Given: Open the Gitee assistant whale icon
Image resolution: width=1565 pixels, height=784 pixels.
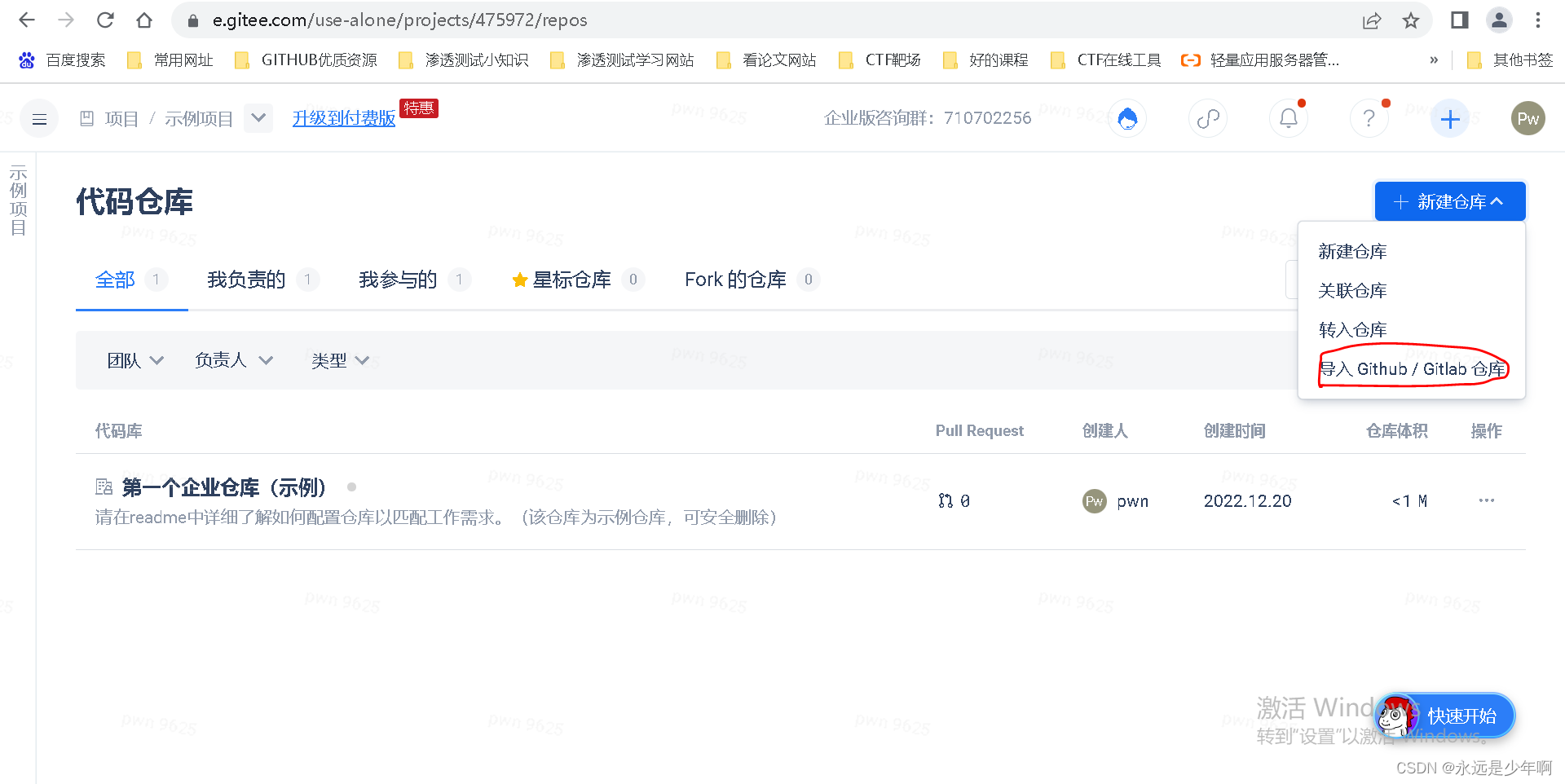Looking at the screenshot, I should (1127, 118).
